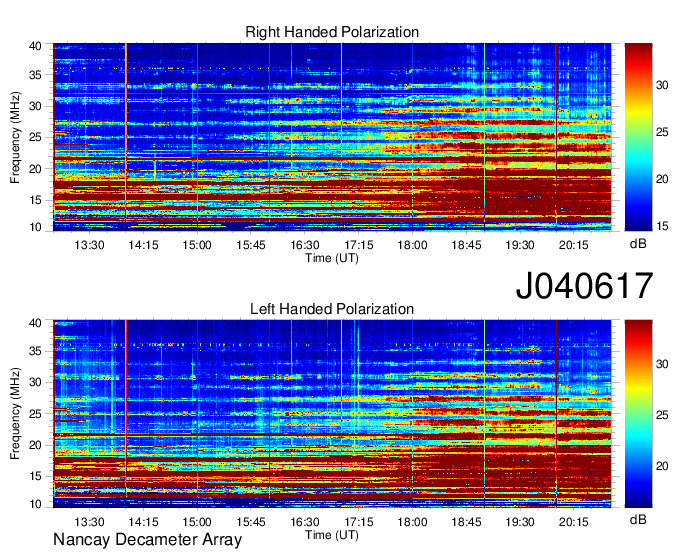Click the 18:45 tick on top plot

click(466, 245)
